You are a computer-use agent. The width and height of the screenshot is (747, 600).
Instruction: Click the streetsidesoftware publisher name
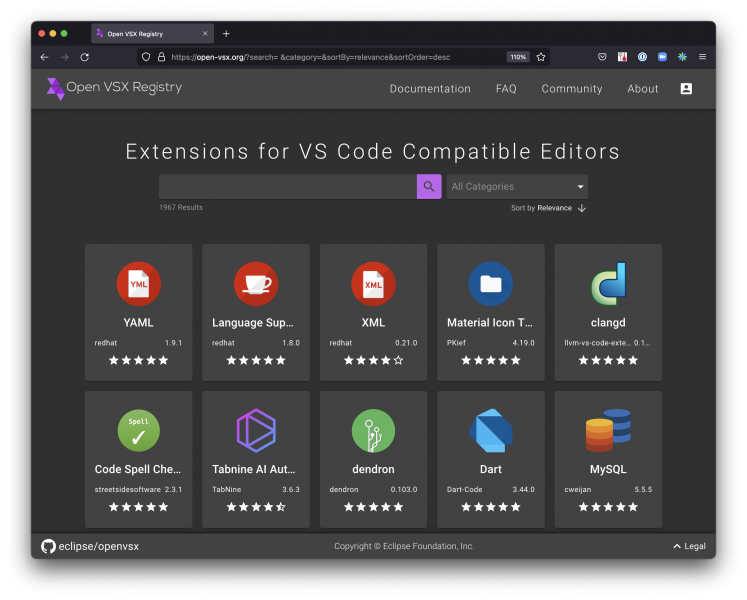coord(128,489)
